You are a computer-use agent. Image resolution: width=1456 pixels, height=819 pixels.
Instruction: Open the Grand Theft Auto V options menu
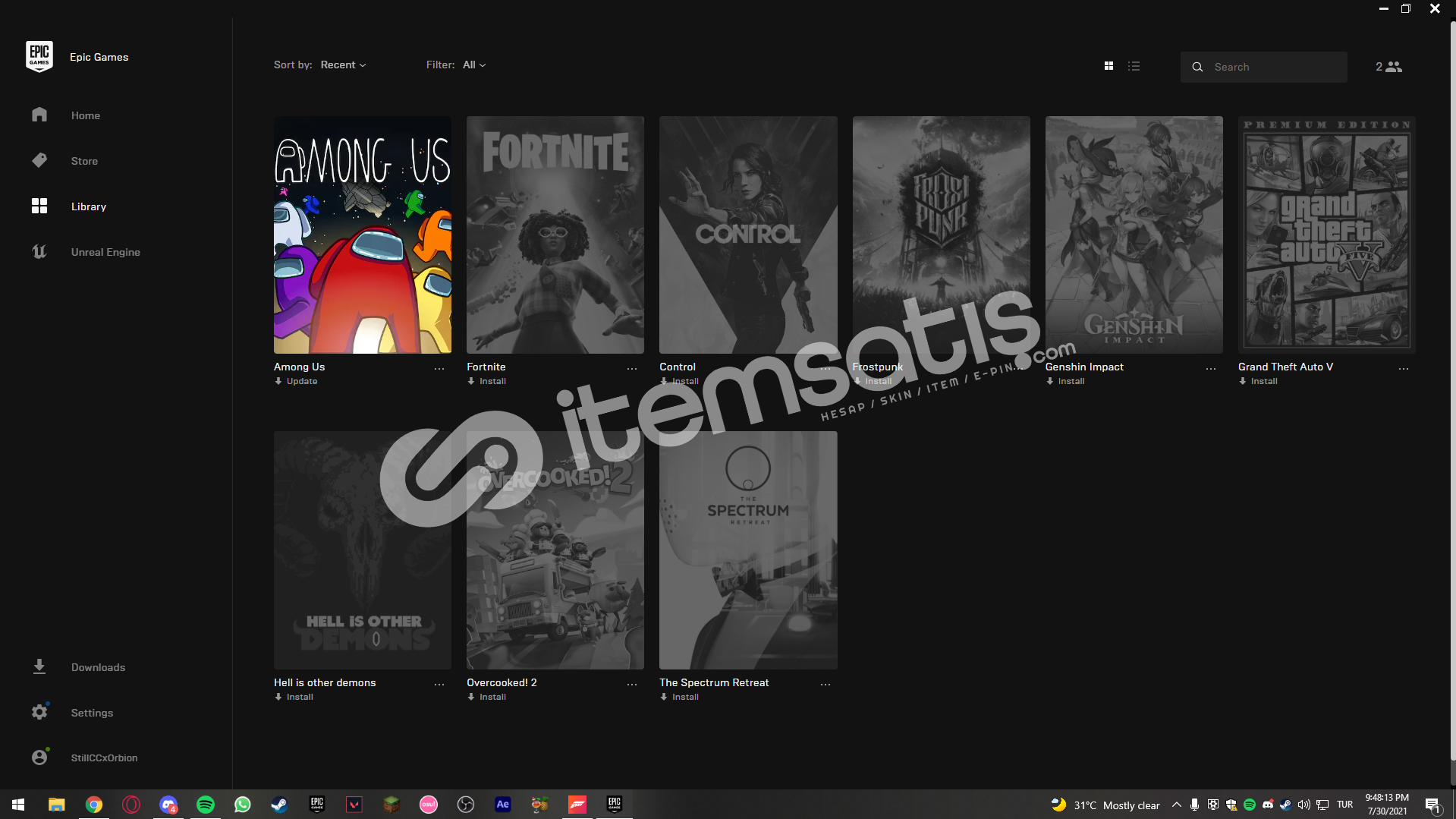[1404, 369]
